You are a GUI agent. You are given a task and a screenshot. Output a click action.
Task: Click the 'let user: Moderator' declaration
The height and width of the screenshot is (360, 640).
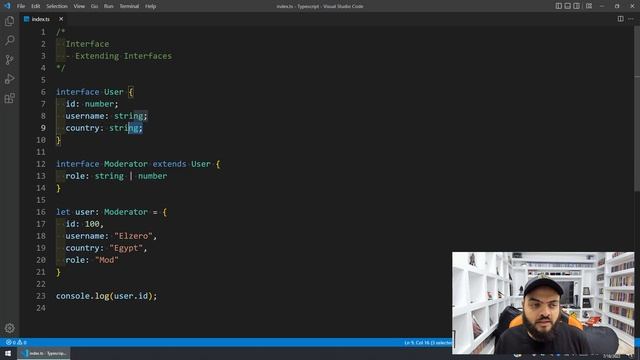coord(102,212)
